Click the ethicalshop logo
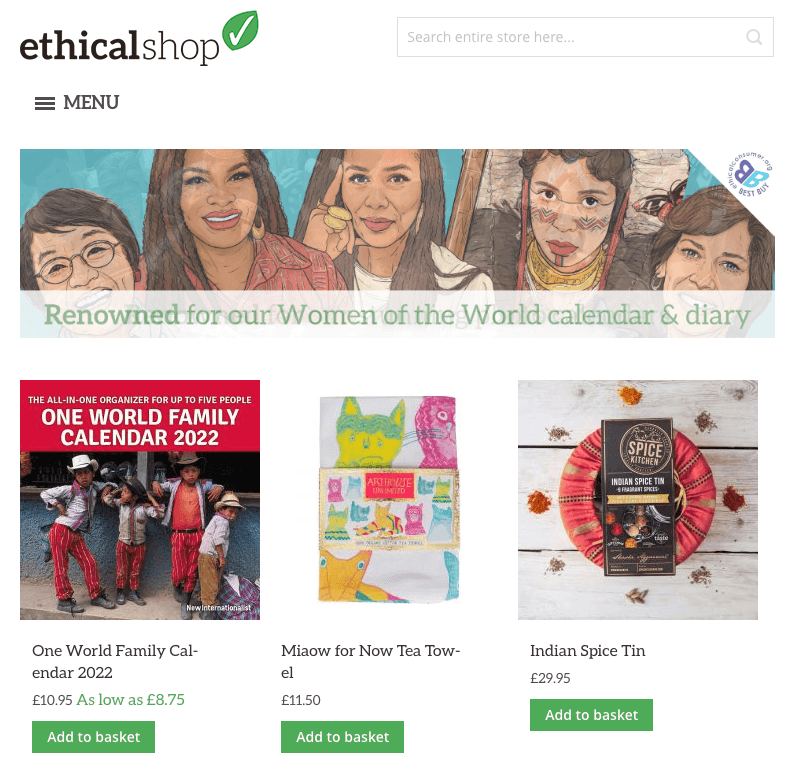799x772 pixels. [139, 38]
